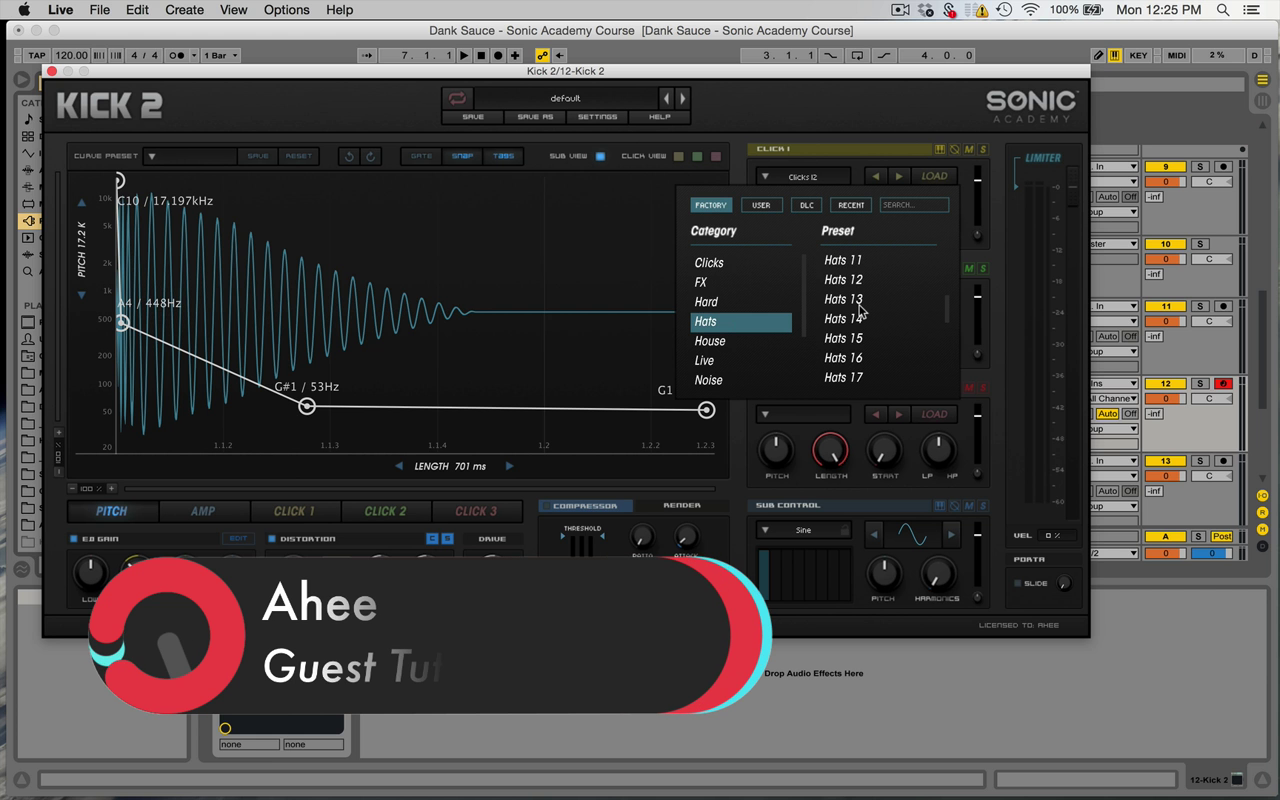
Task: Mute the Click 1 layer
Action: pyautogui.click(x=969, y=150)
